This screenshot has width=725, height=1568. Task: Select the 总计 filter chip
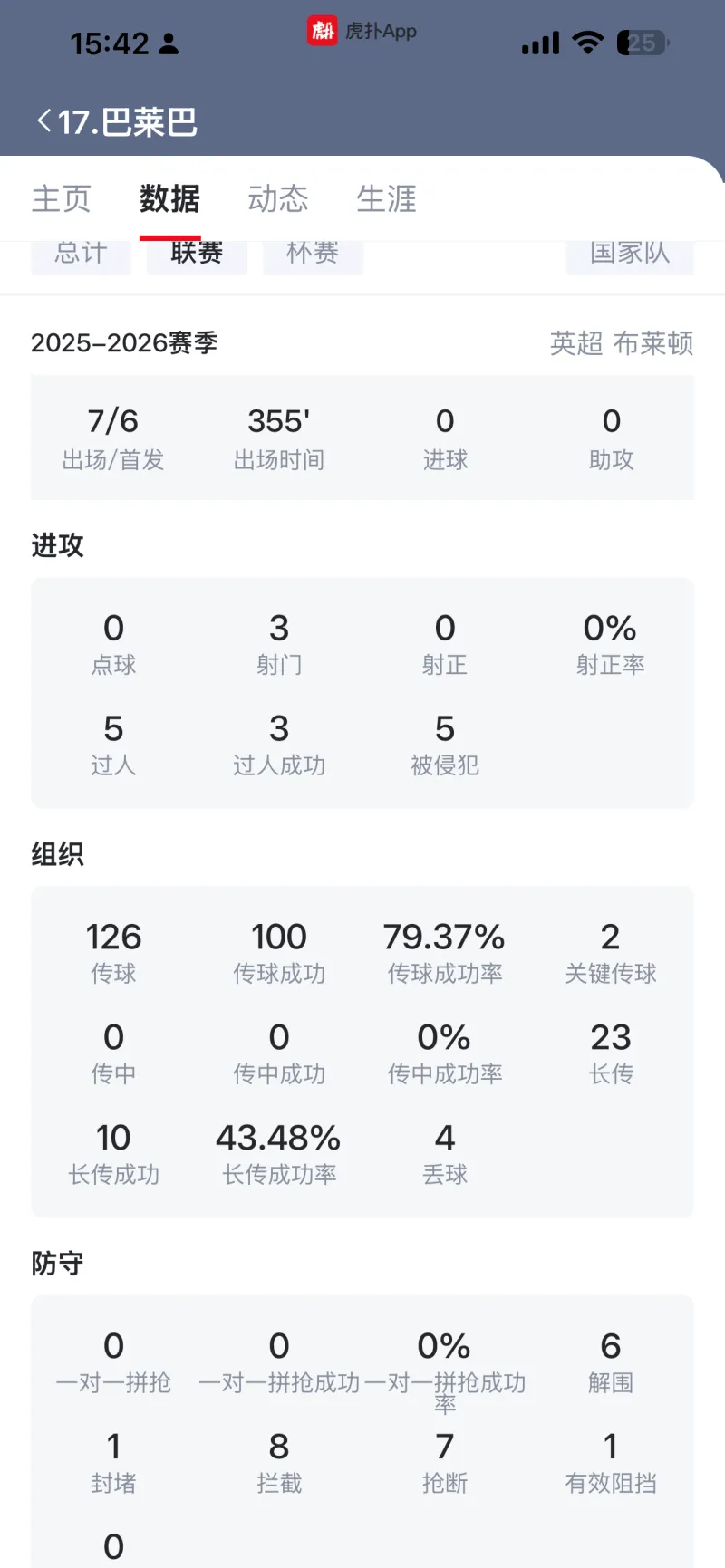click(82, 255)
